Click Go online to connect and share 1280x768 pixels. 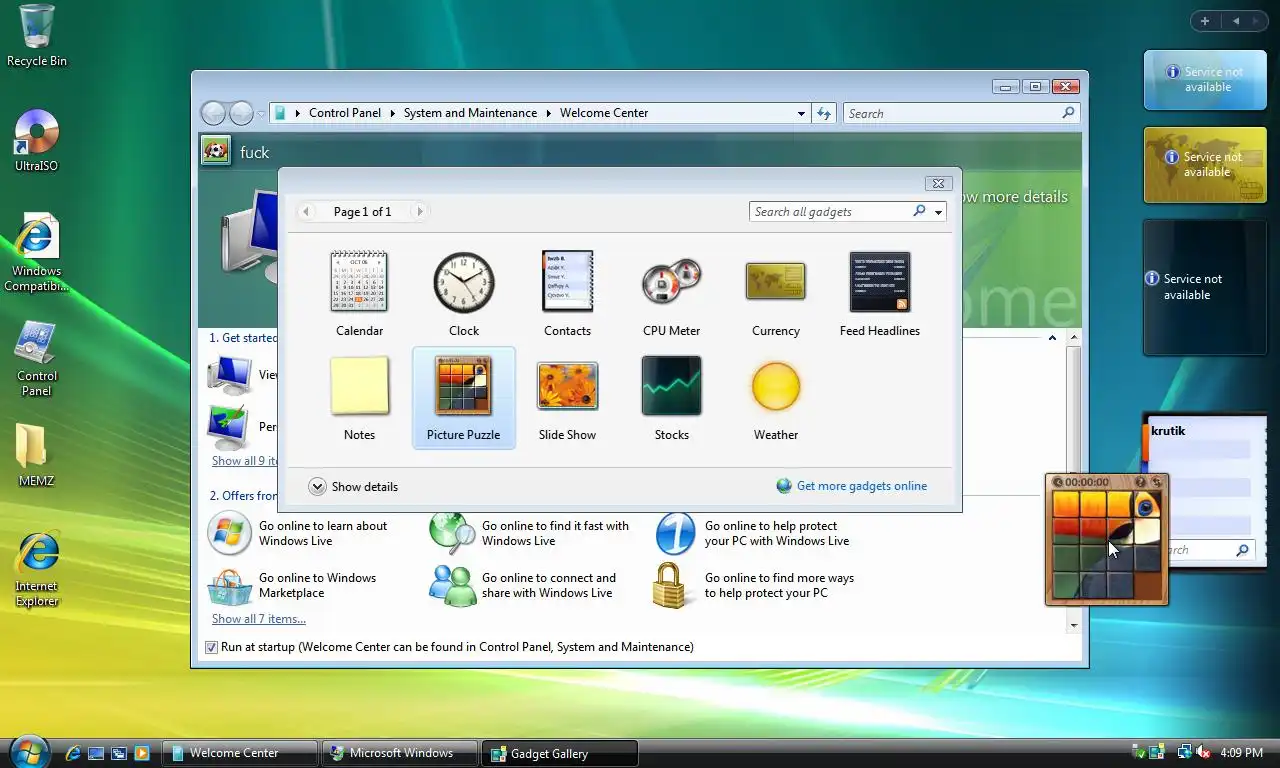click(x=523, y=585)
